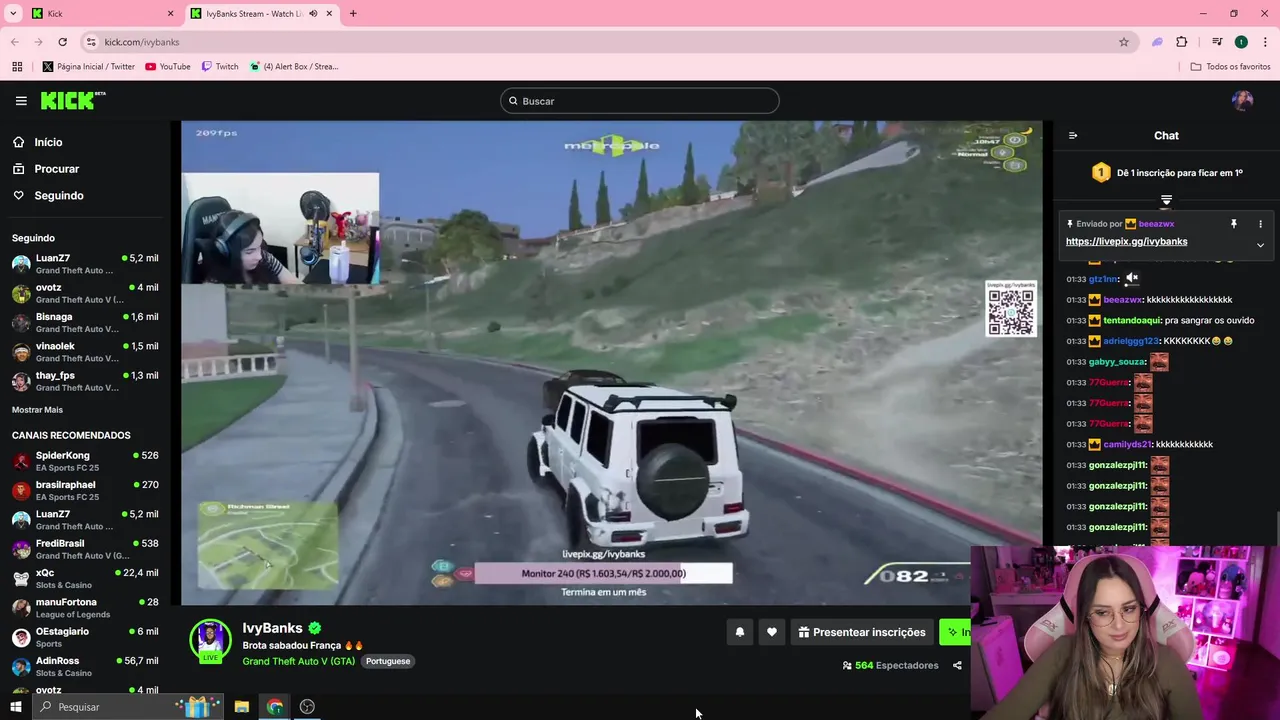The width and height of the screenshot is (1280, 720).
Task: Click the Buscar search field
Action: (640, 101)
